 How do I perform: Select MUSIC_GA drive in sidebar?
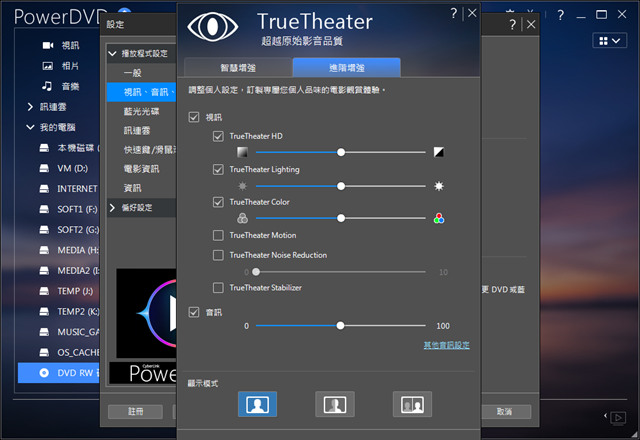point(69,332)
